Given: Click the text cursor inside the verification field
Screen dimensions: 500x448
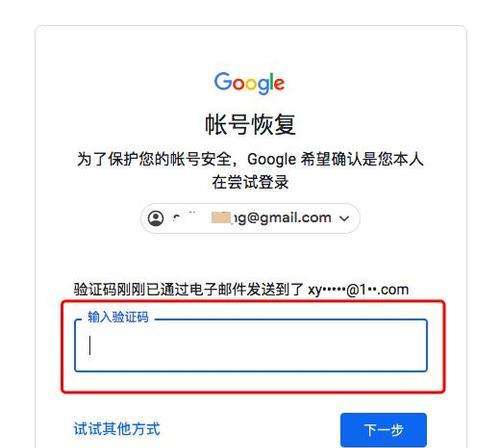Looking at the screenshot, I should (x=90, y=345).
